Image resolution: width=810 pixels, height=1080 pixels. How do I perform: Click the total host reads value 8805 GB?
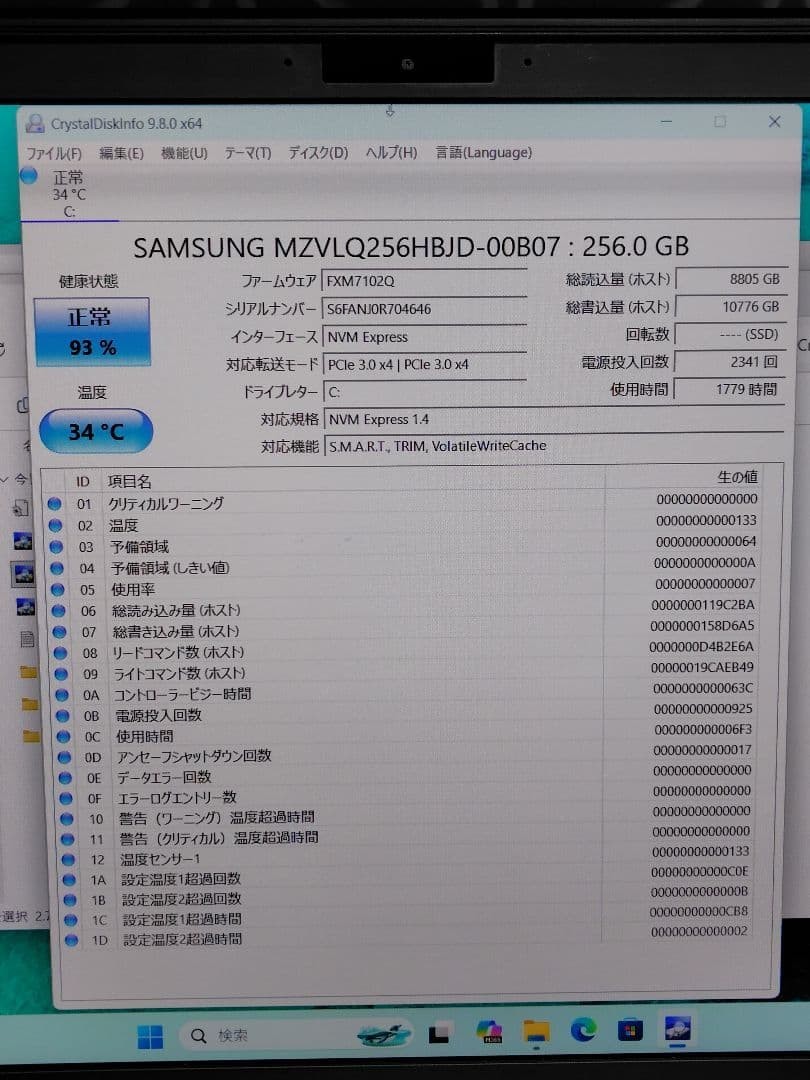click(x=731, y=279)
